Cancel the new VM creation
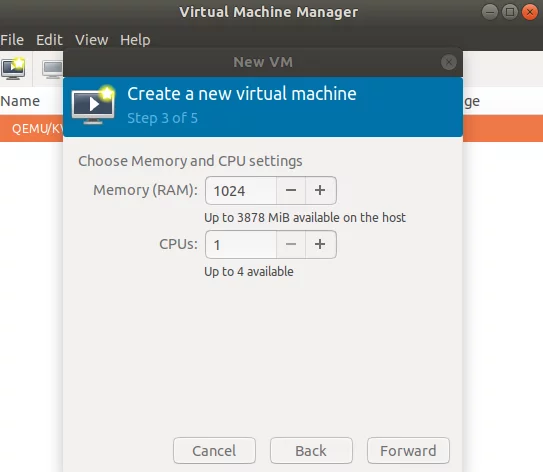This screenshot has width=543, height=472. [x=214, y=451]
